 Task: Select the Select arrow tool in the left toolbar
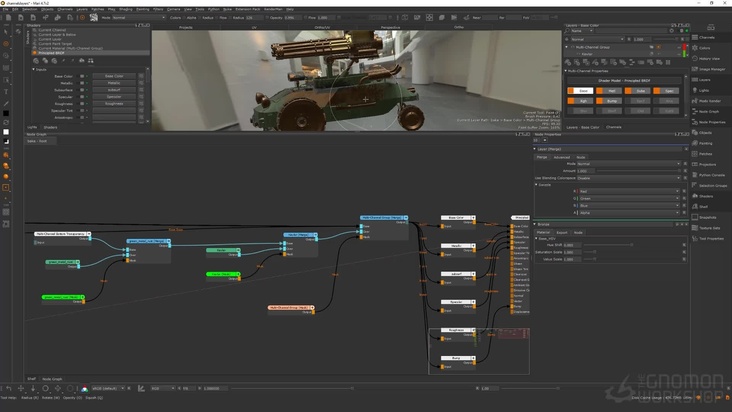pyautogui.click(x=6, y=31)
